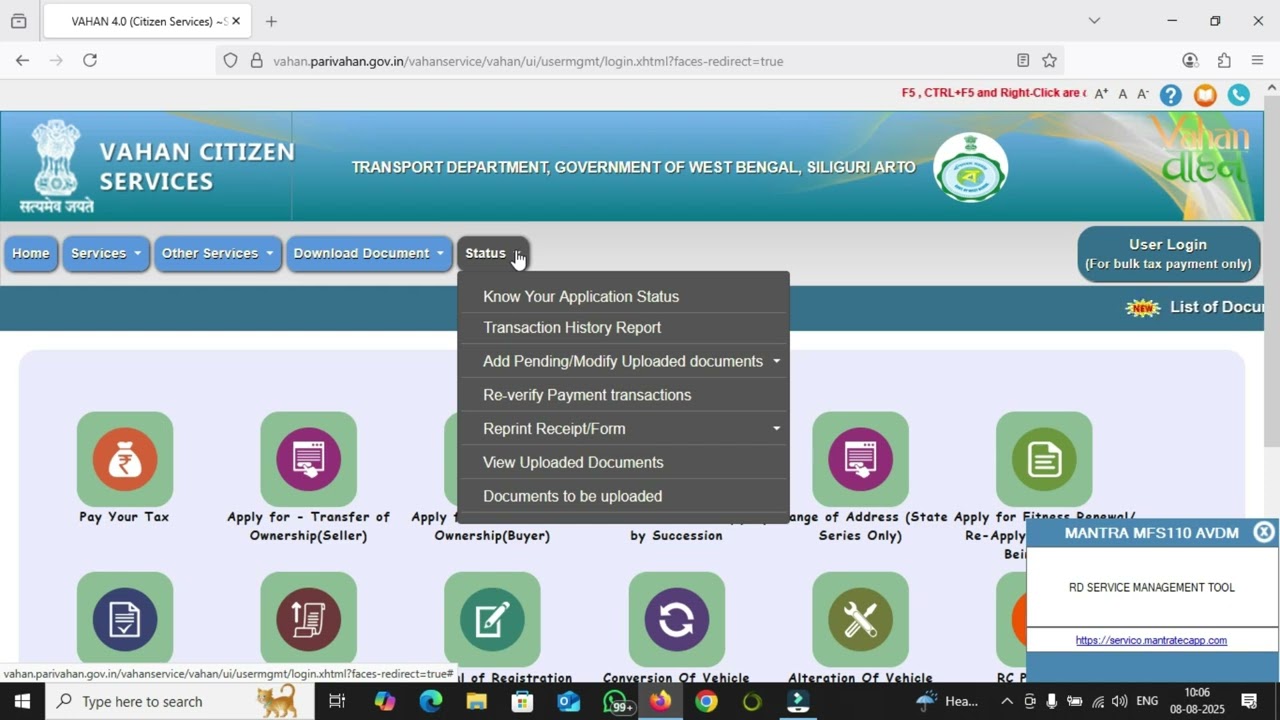Click the page vertical scrollbar

pyautogui.click(x=1272, y=270)
